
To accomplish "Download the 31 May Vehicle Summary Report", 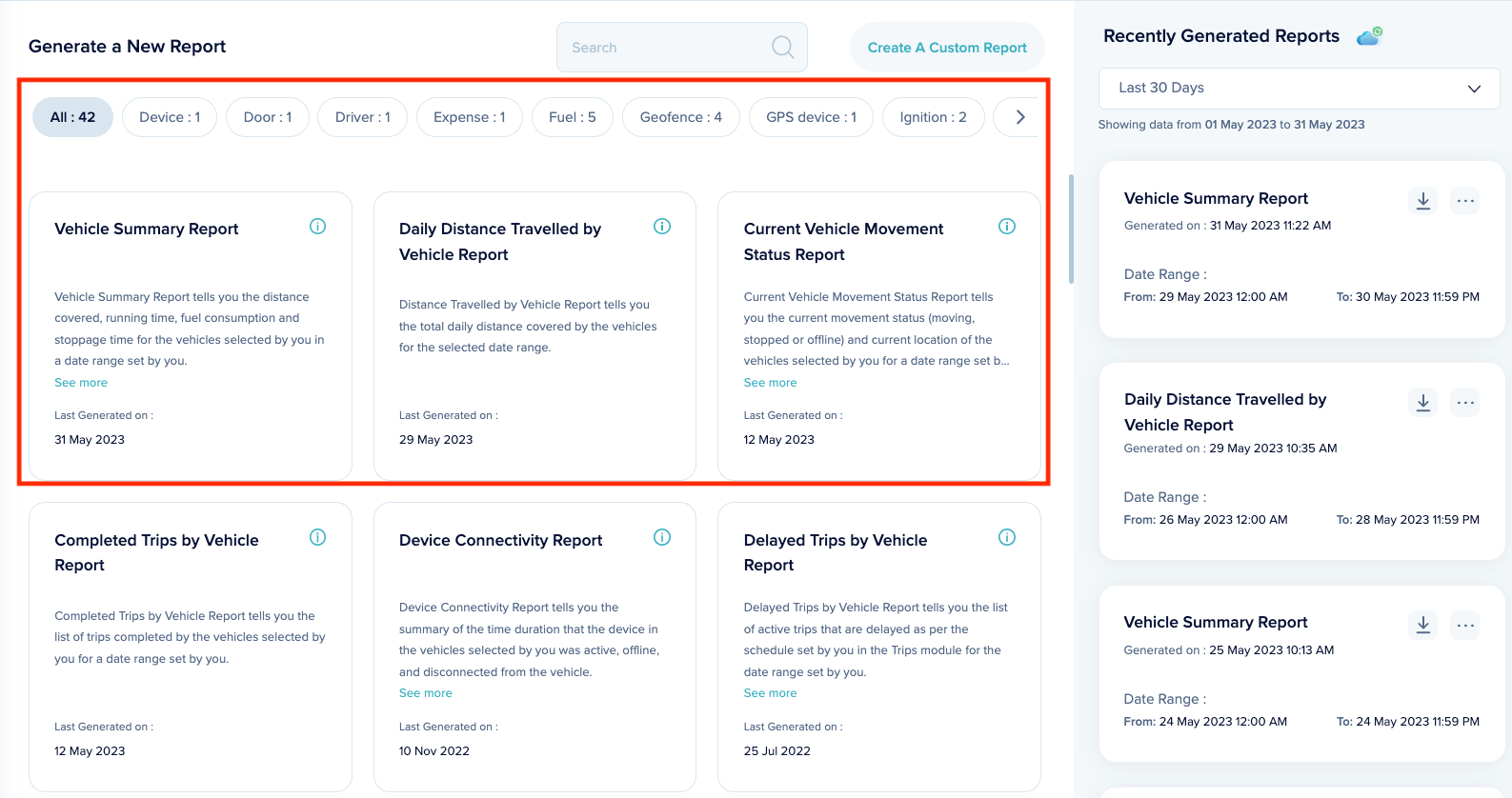I will (1422, 201).
